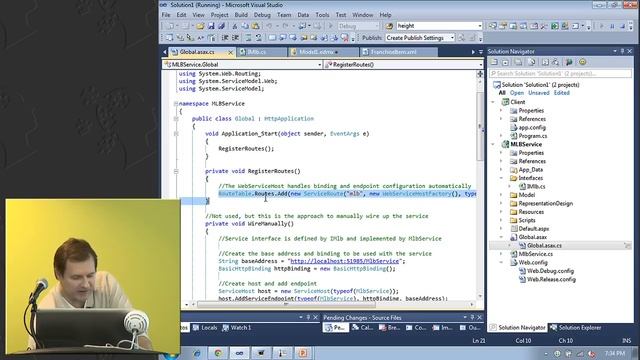Click the Save floppy disk icon
640x360 pixels.
[x=211, y=26]
